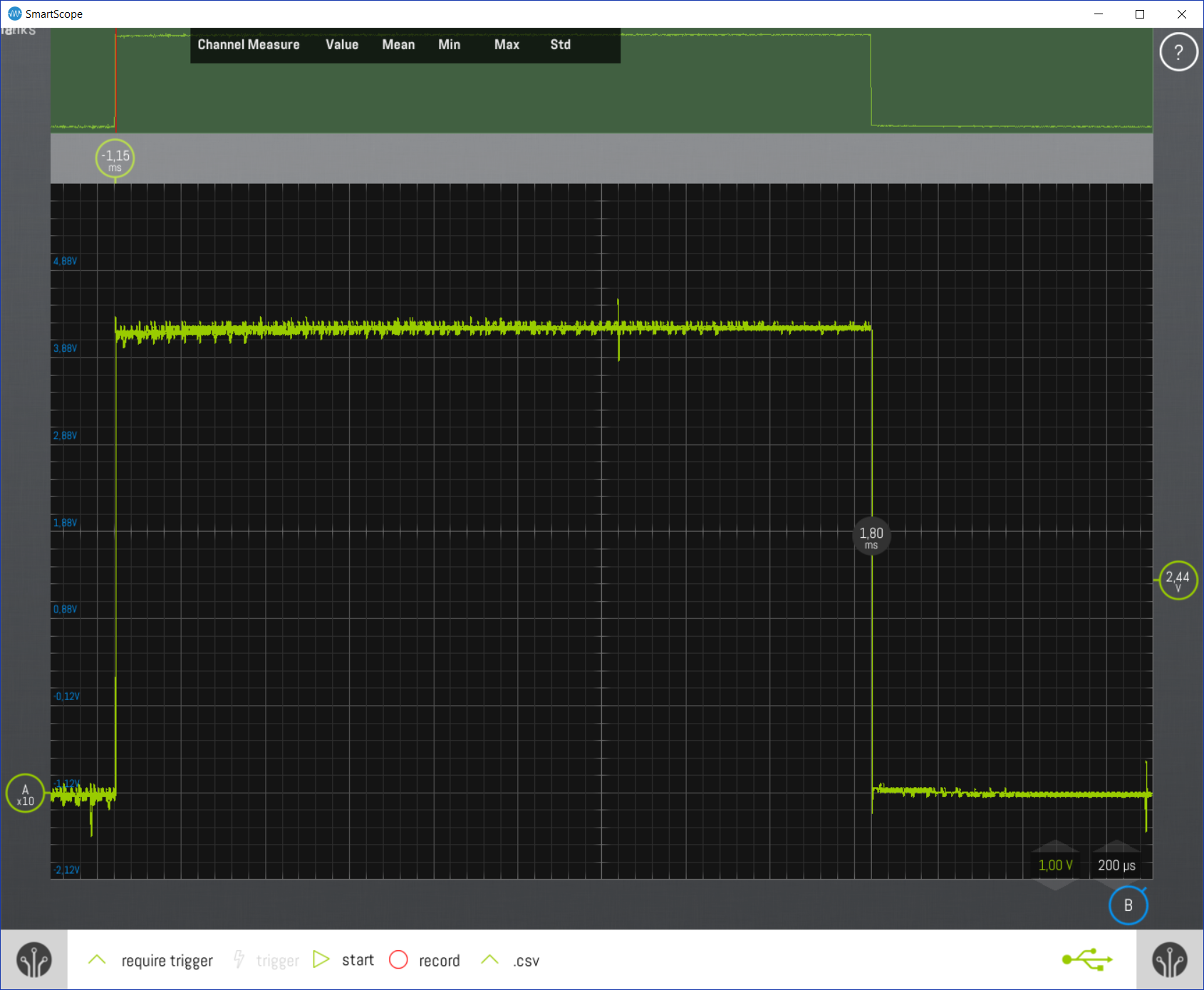Toggle the require trigger option

[x=166, y=960]
